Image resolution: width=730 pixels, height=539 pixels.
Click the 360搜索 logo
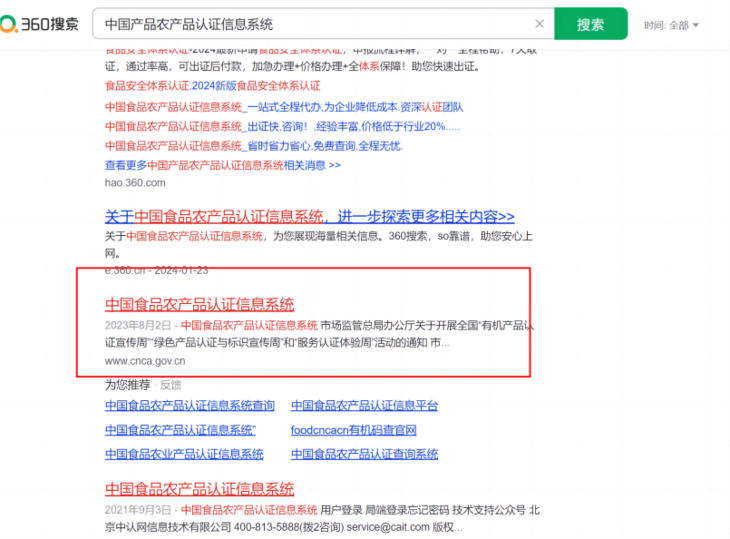coord(40,24)
